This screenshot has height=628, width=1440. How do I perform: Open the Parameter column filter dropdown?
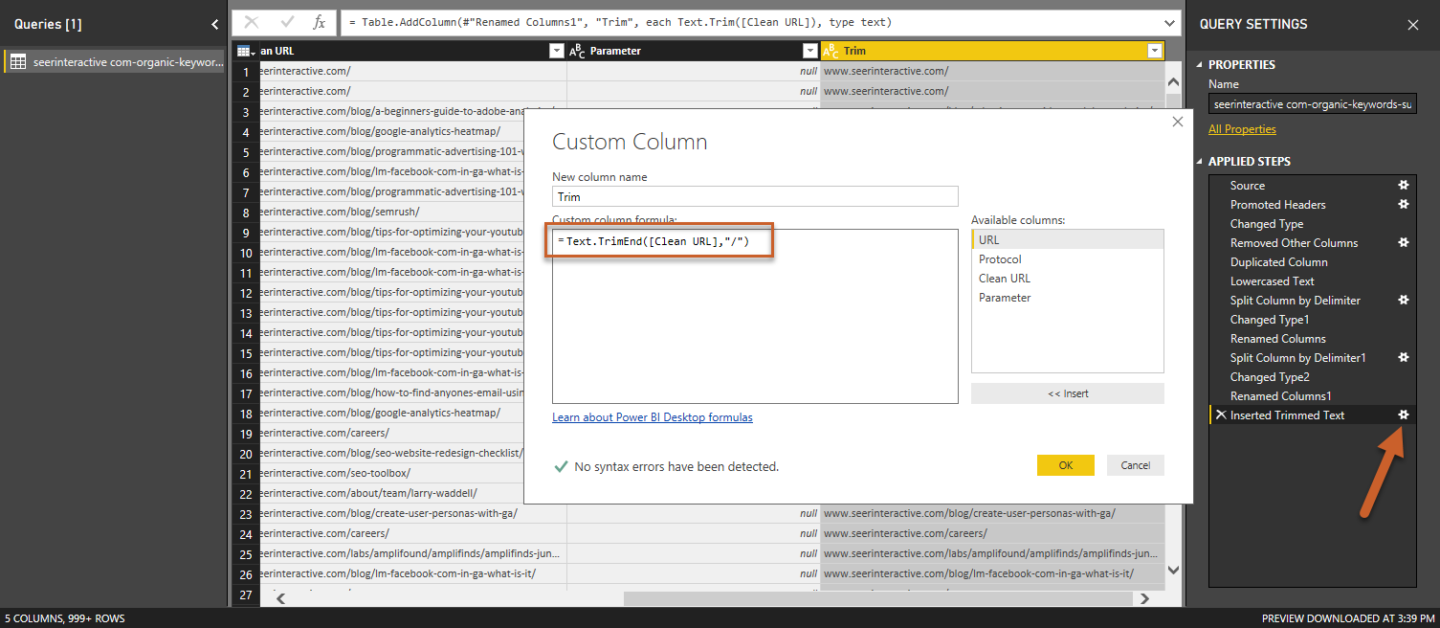809,51
